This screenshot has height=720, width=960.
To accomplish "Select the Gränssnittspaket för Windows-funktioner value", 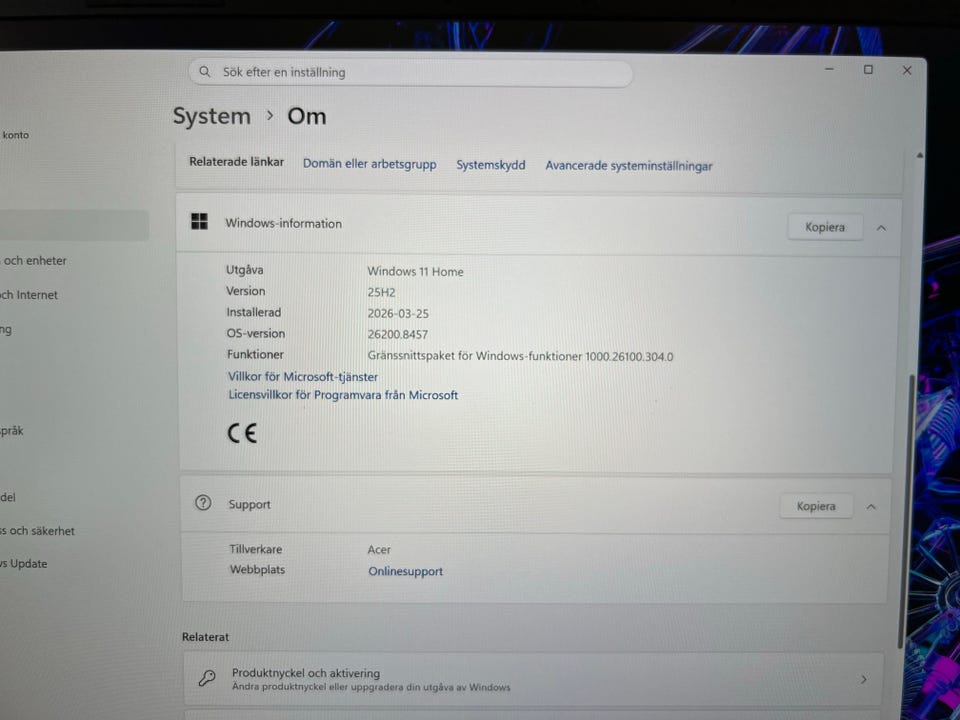I will [x=520, y=356].
